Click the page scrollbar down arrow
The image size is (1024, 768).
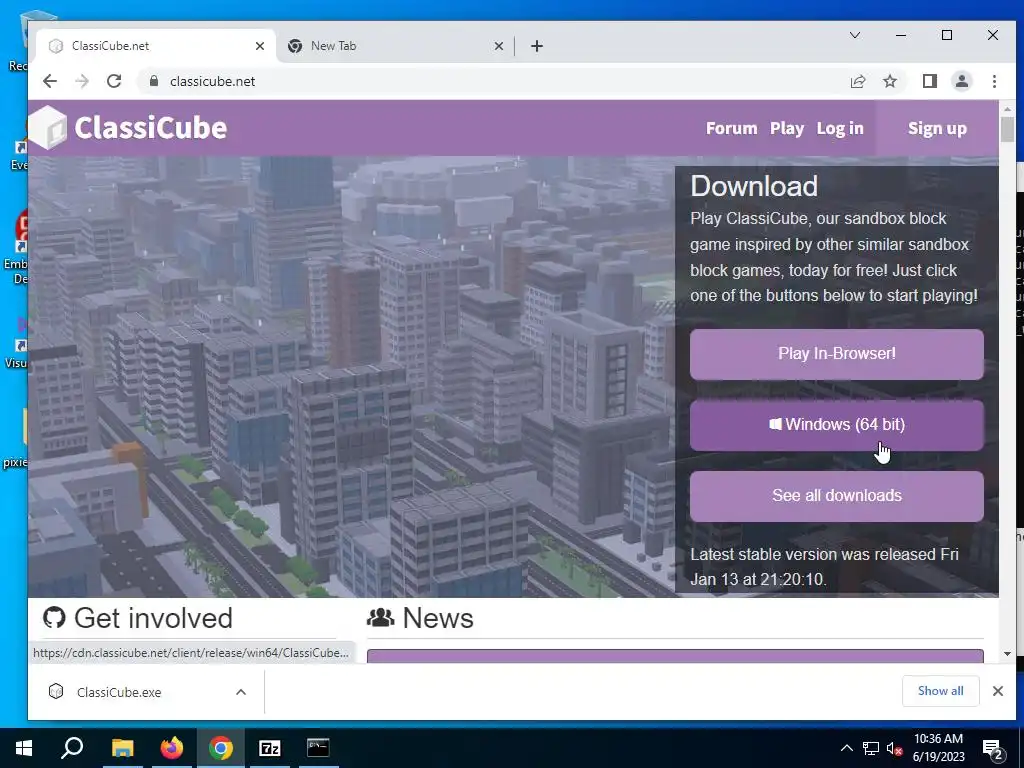tap(1007, 654)
